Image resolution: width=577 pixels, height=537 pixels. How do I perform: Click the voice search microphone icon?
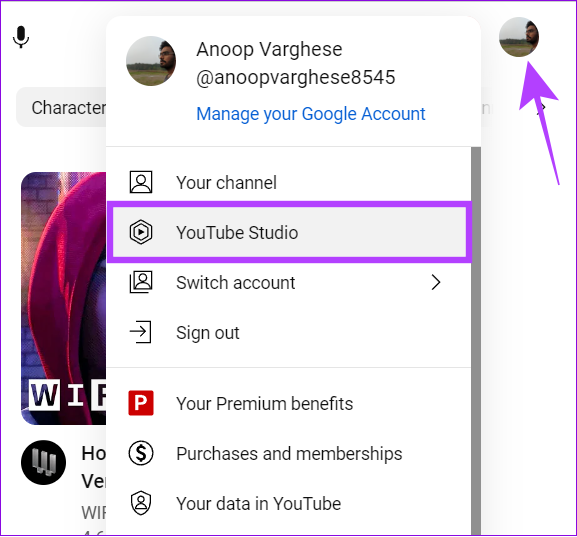point(21,37)
